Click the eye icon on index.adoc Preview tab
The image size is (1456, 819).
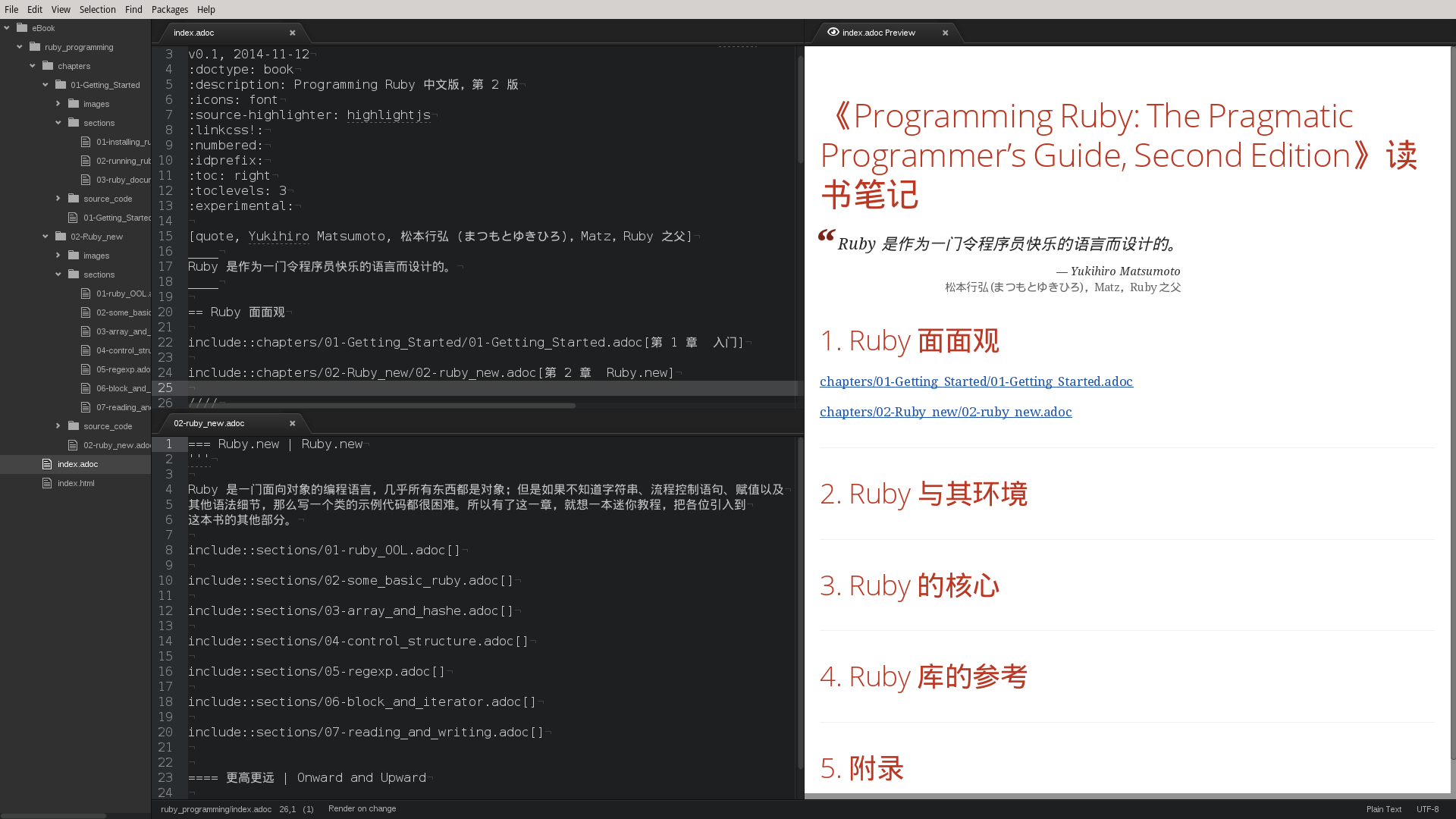pyautogui.click(x=833, y=33)
